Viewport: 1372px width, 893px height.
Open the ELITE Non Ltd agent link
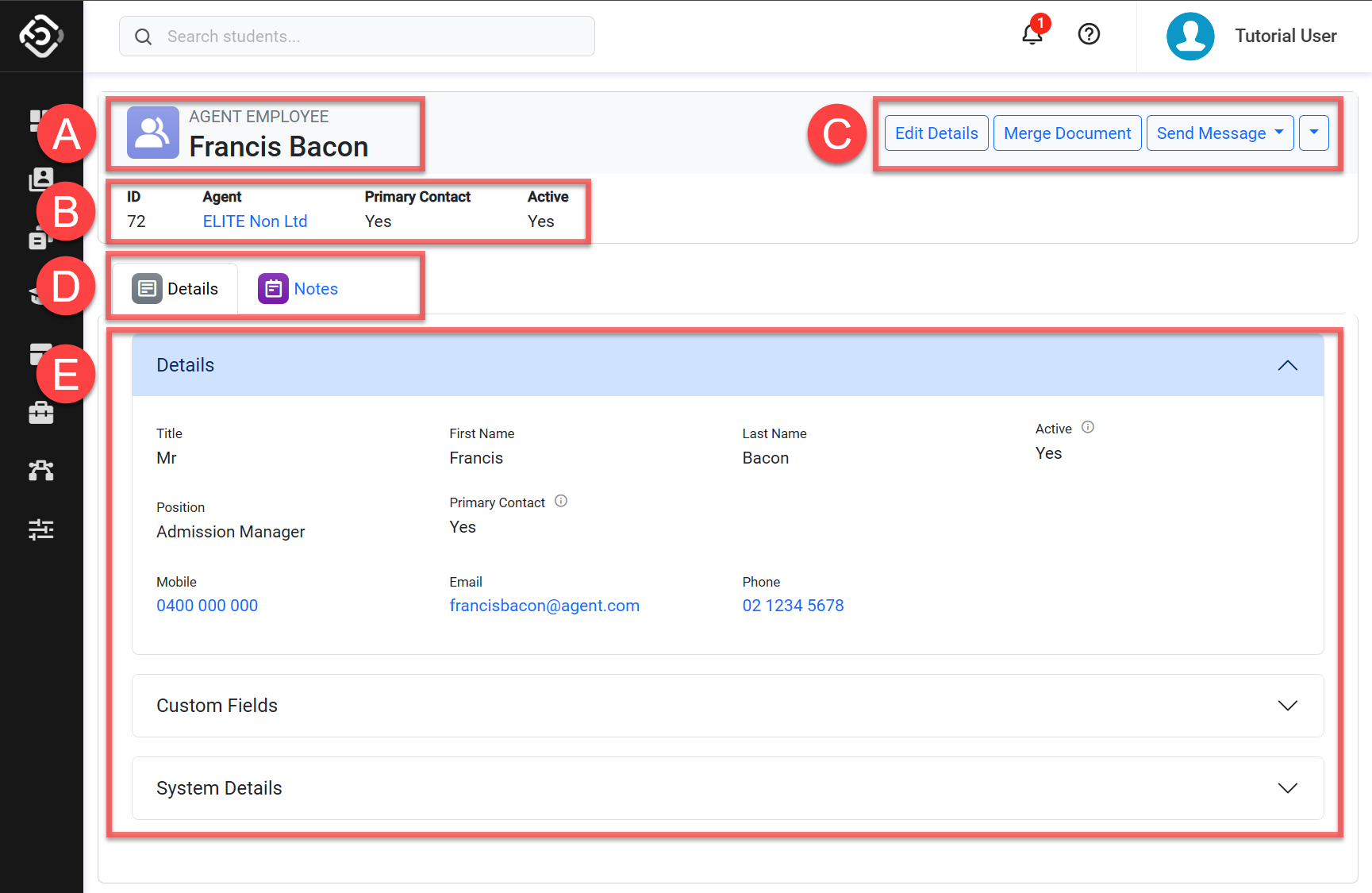255,221
